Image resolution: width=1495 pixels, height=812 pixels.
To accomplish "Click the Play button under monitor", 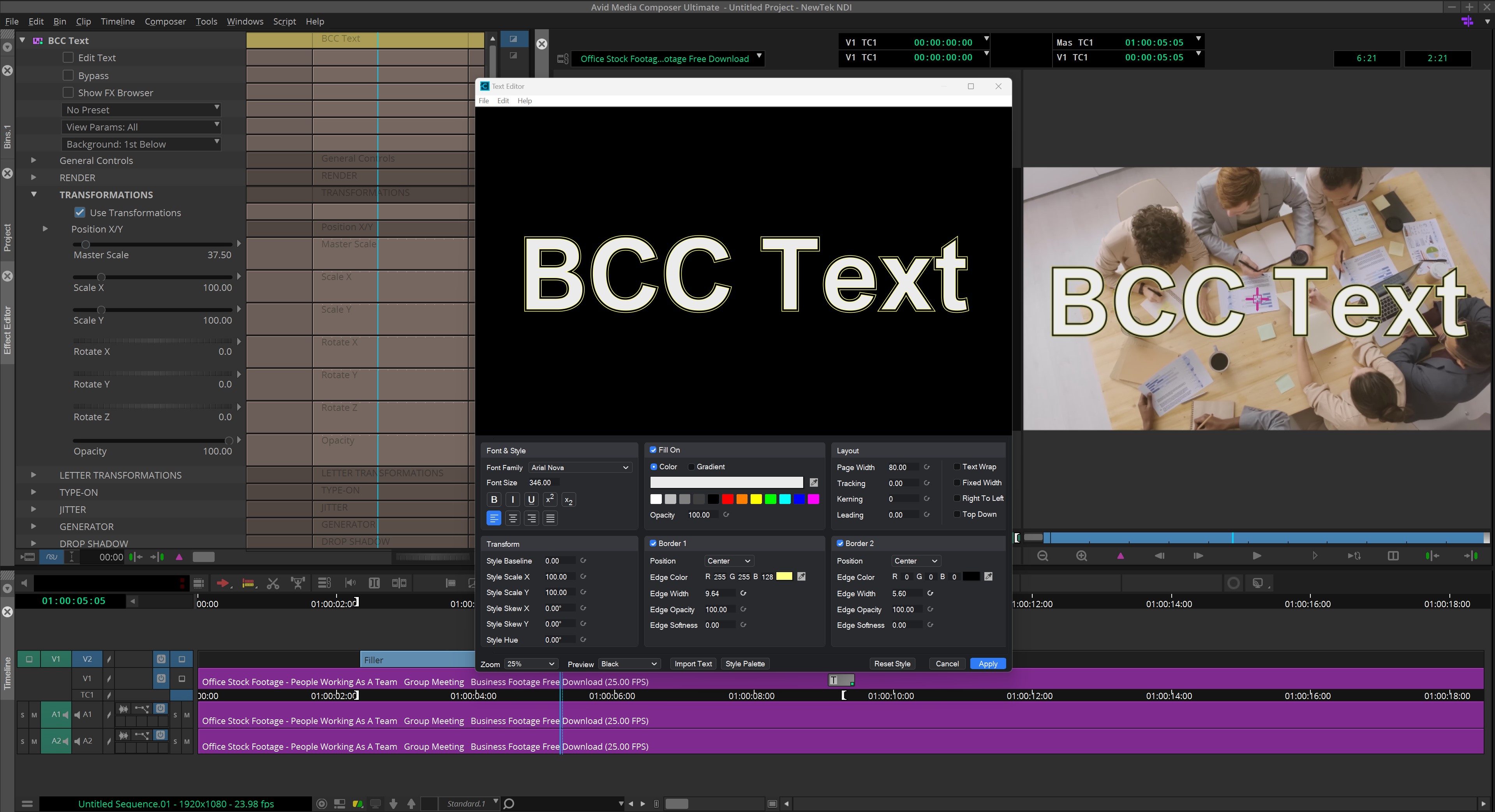I will (x=1257, y=555).
